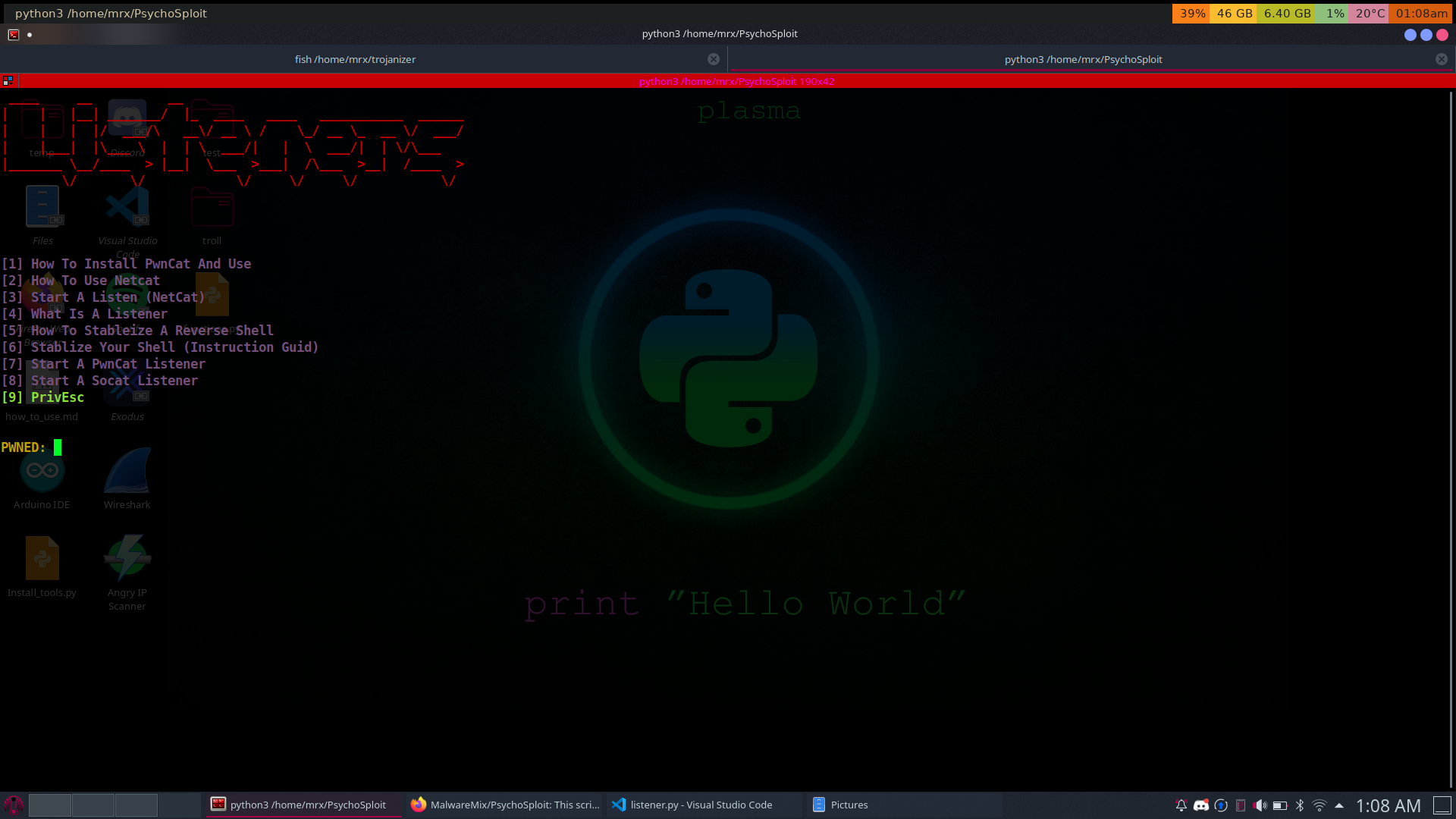
Task: Open the volume control tray icon
Action: [x=1260, y=805]
